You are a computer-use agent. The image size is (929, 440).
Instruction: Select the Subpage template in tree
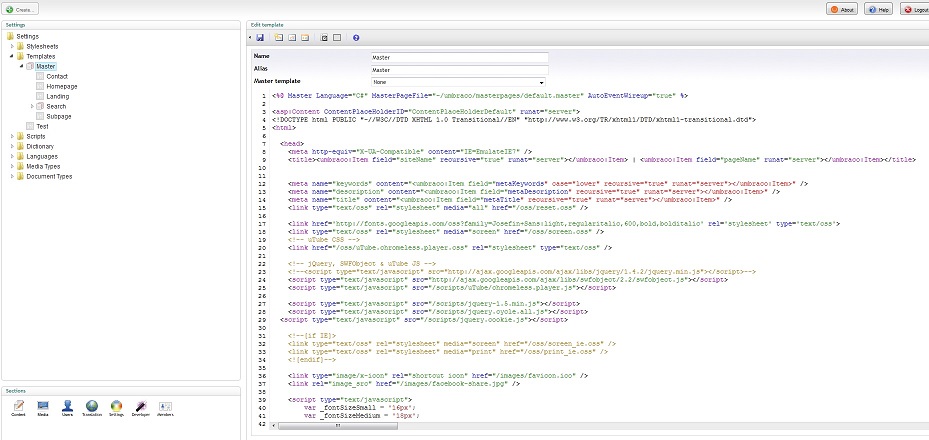click(58, 116)
